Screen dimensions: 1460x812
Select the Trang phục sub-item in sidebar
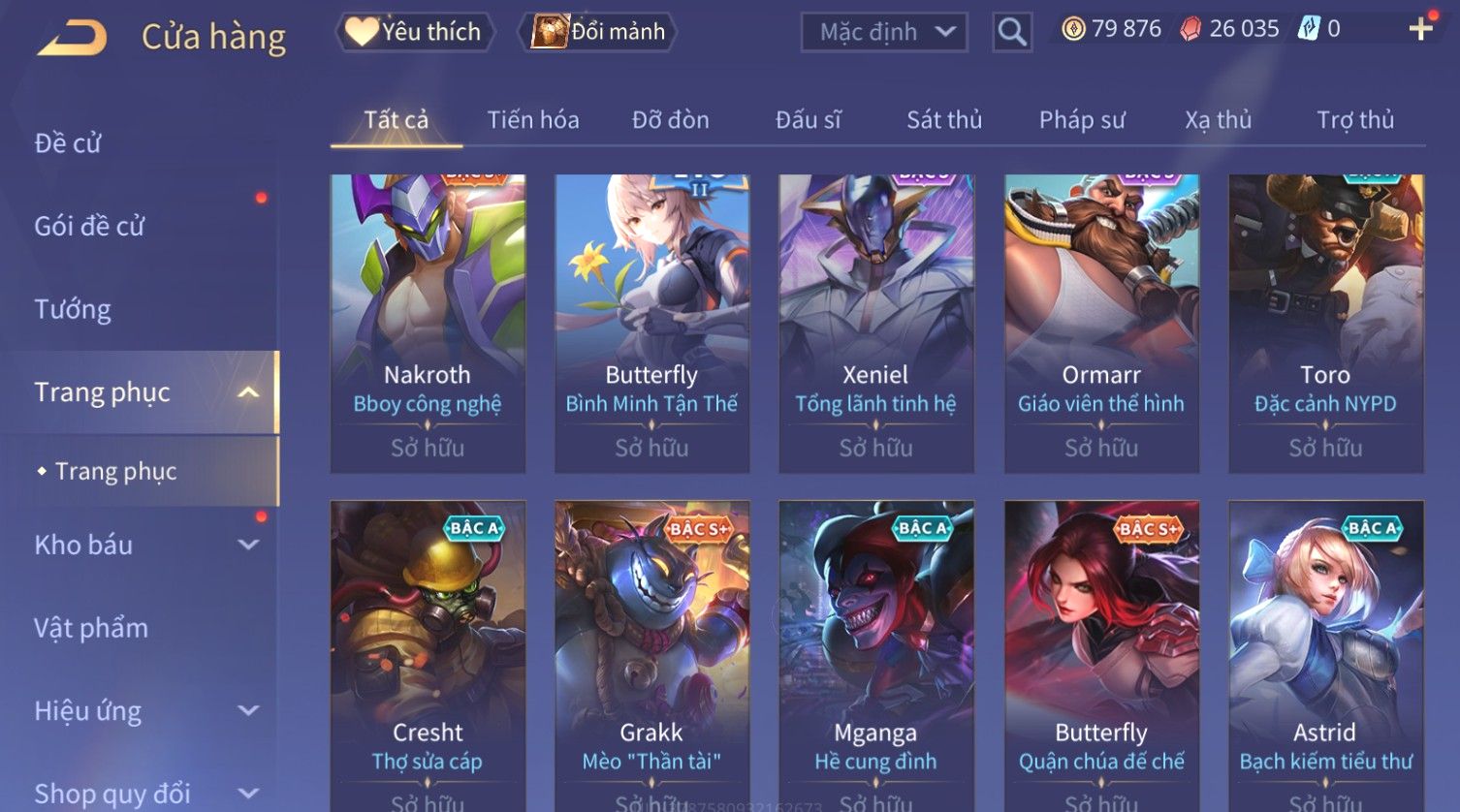tap(115, 471)
